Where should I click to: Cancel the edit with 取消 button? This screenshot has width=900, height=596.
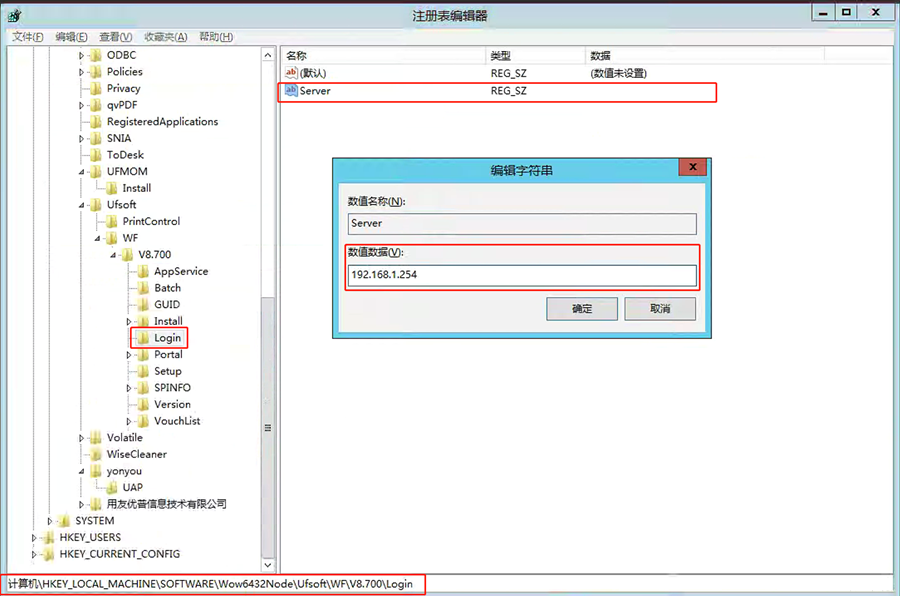pos(660,309)
